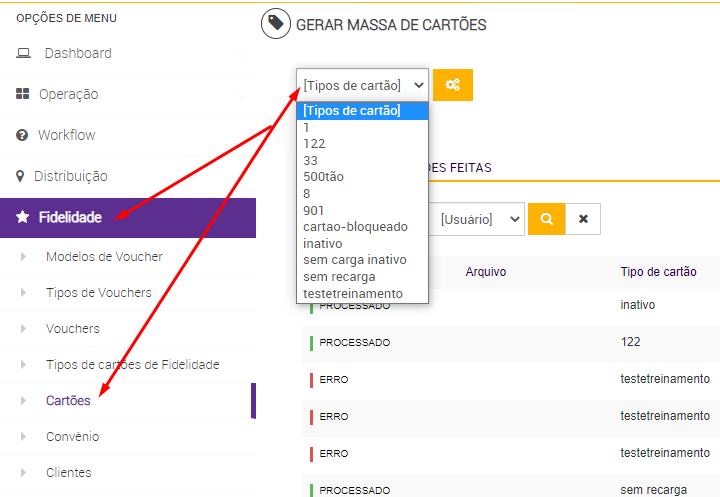The width and height of the screenshot is (720, 497).
Task: Click the arrow before Modelos de Voucher
Action: [23, 257]
